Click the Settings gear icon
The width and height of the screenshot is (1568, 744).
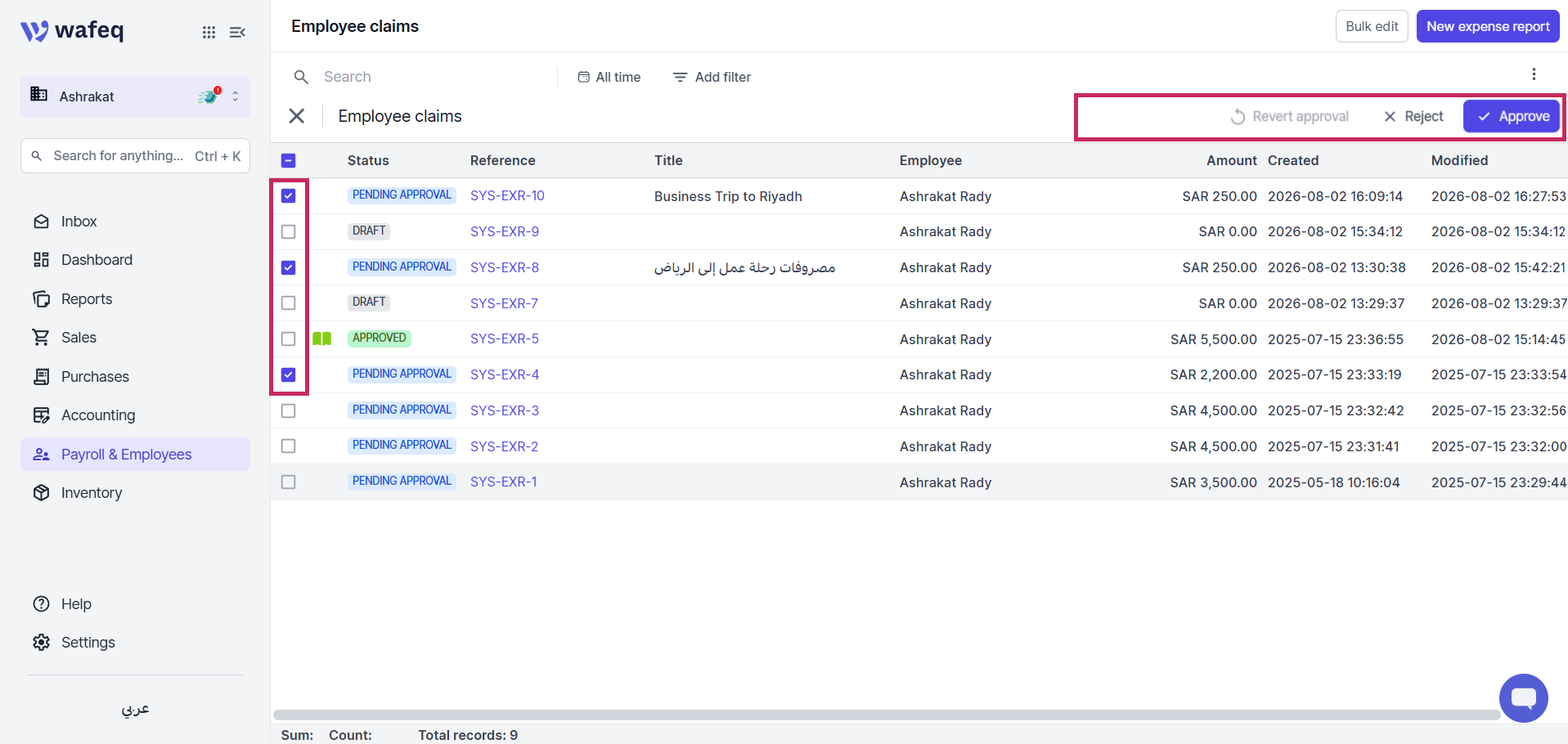[x=41, y=643]
